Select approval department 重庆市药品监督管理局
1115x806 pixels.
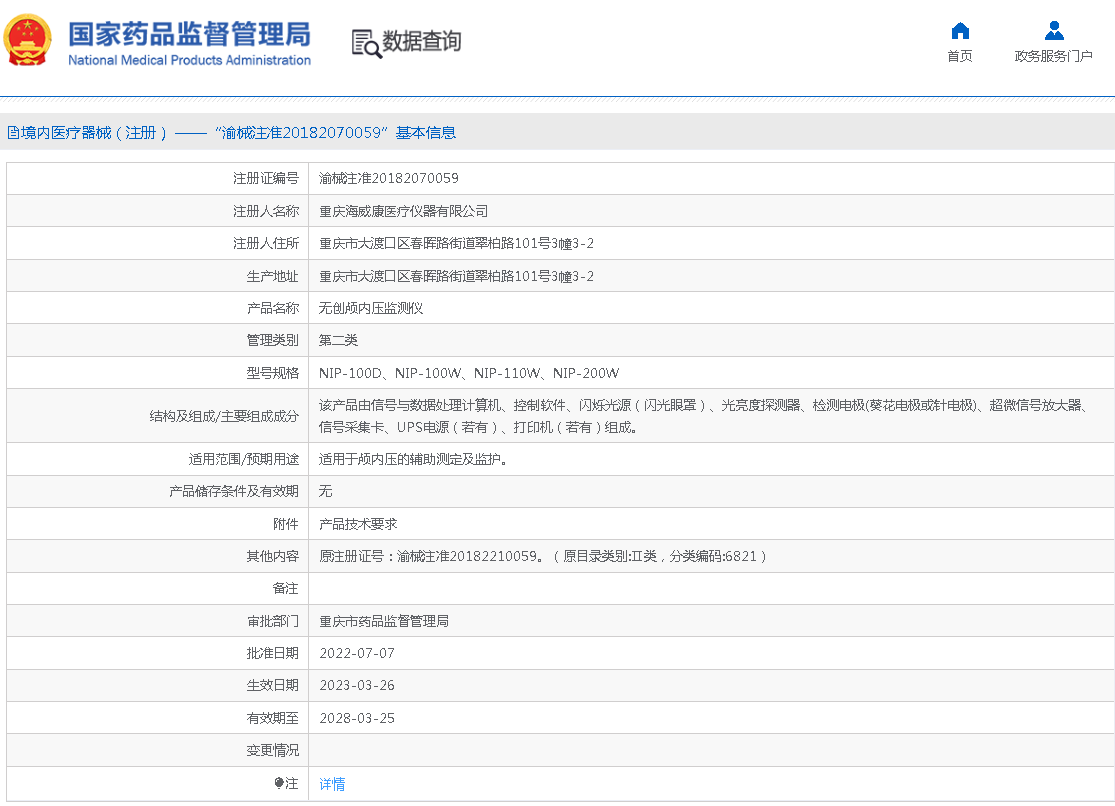[384, 621]
